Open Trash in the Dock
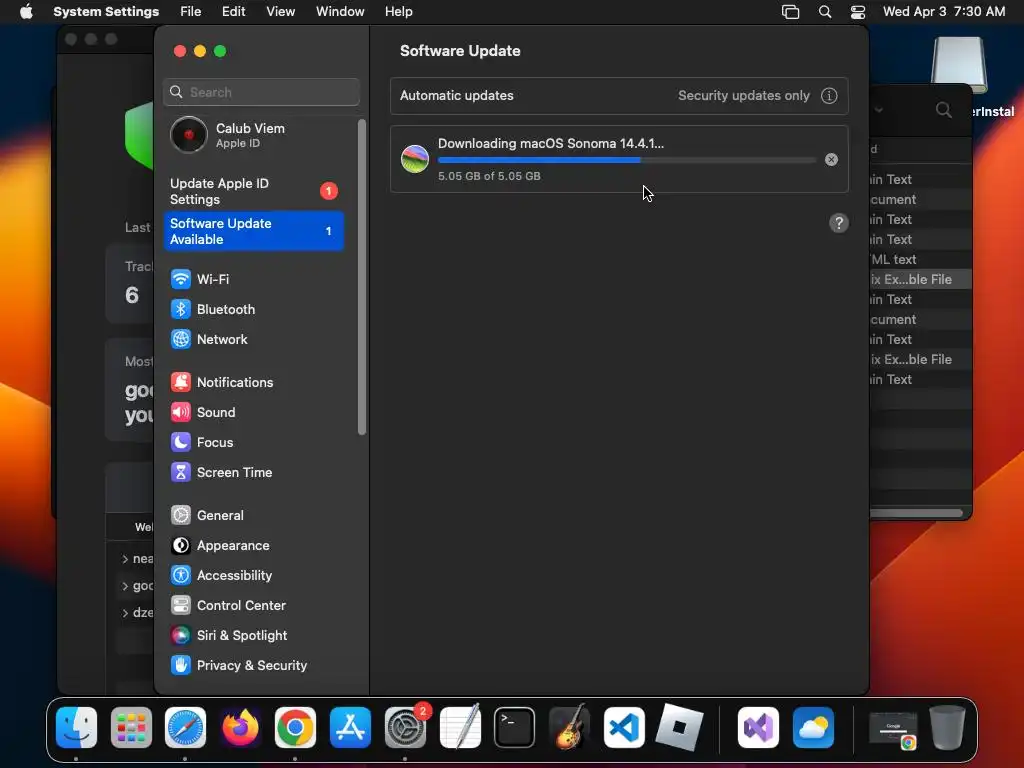 click(947, 727)
